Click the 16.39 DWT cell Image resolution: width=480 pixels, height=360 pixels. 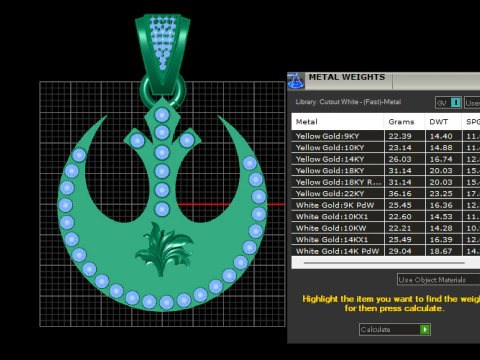tap(444, 239)
